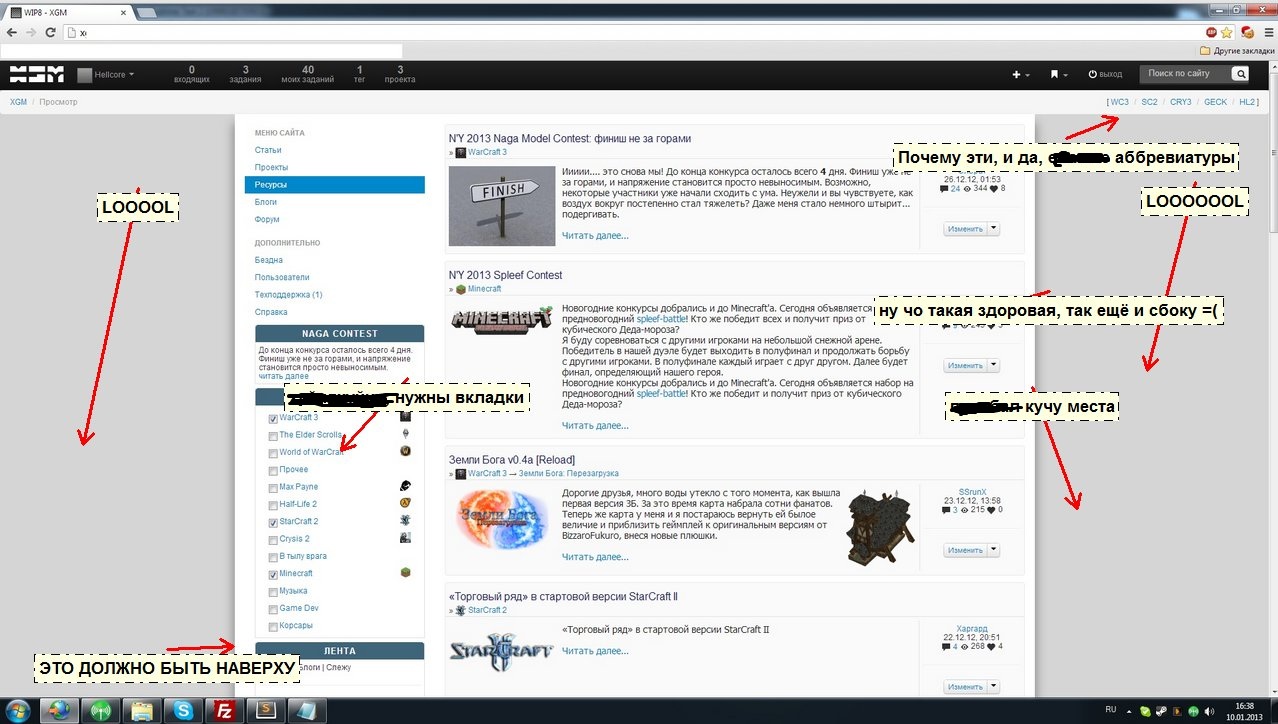Open the bookmark dropdown in the header
This screenshot has height=724, width=1278.
point(1058,75)
